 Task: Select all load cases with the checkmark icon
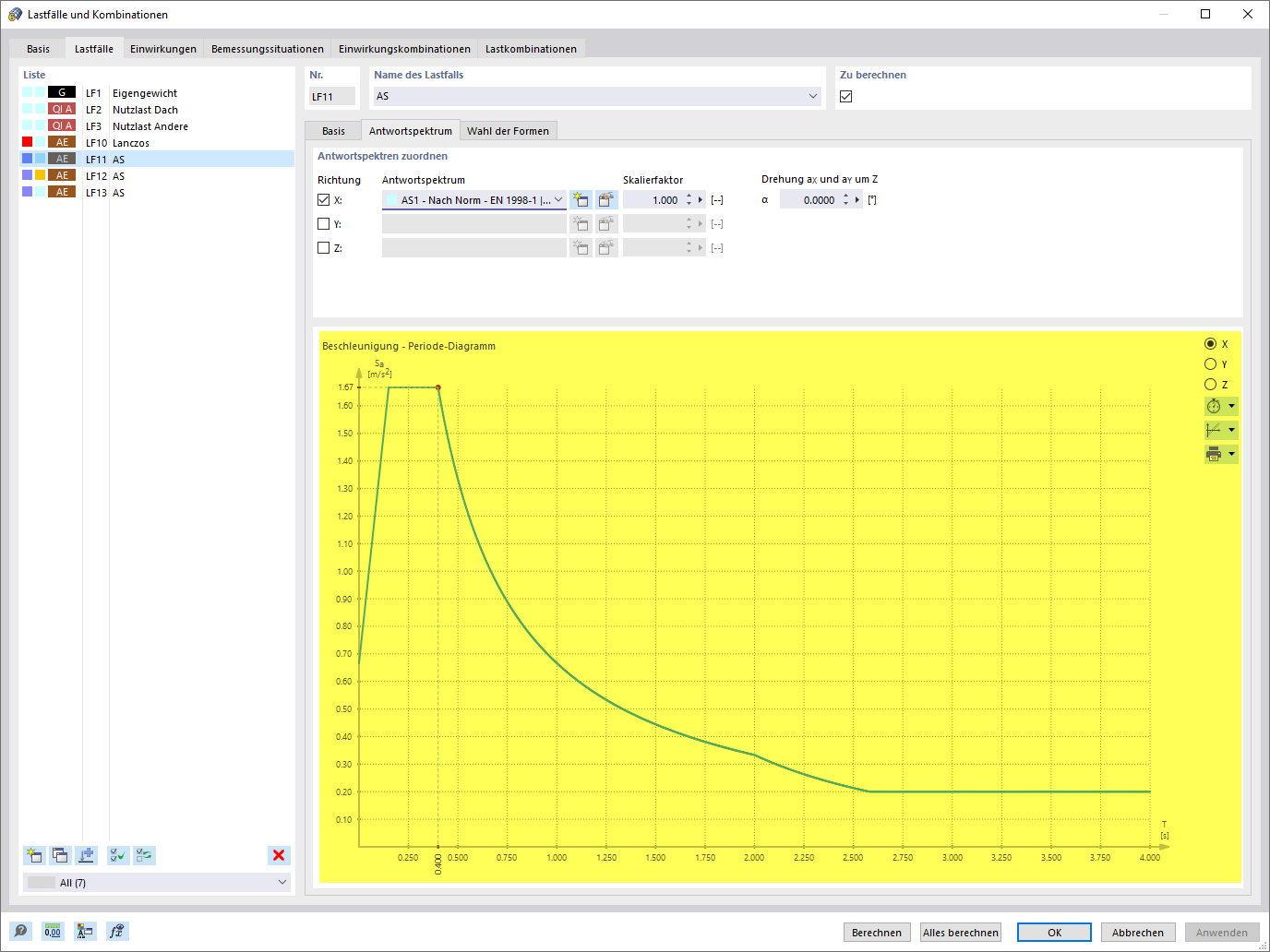(x=118, y=855)
